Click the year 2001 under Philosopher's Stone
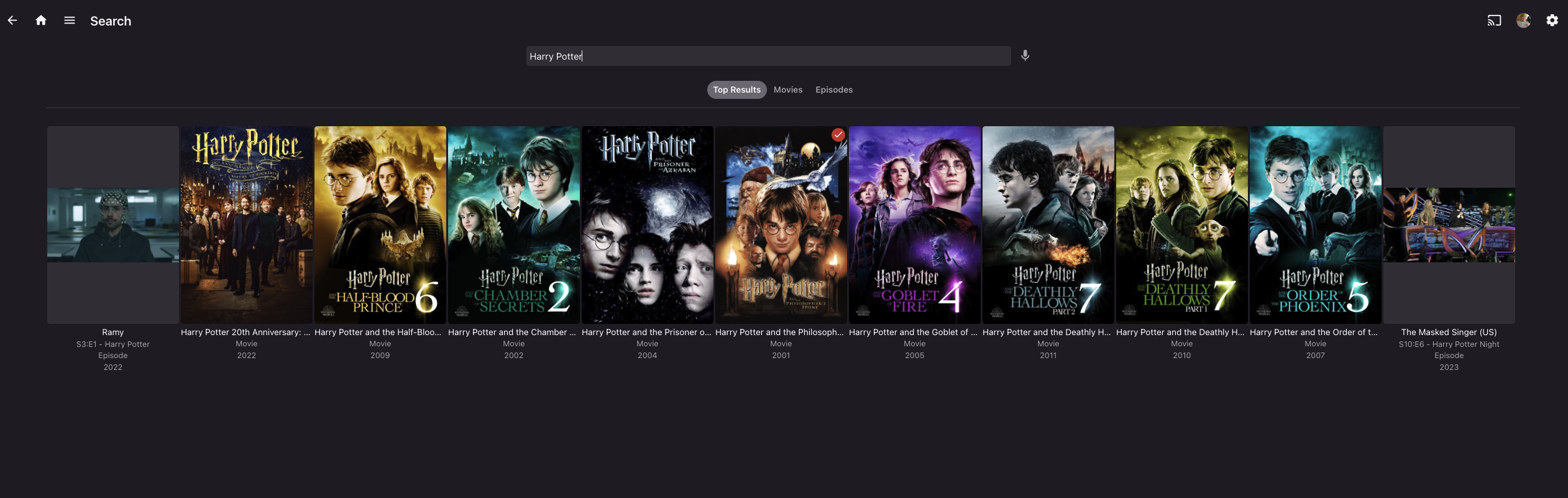This screenshot has height=498, width=1568. 781,356
